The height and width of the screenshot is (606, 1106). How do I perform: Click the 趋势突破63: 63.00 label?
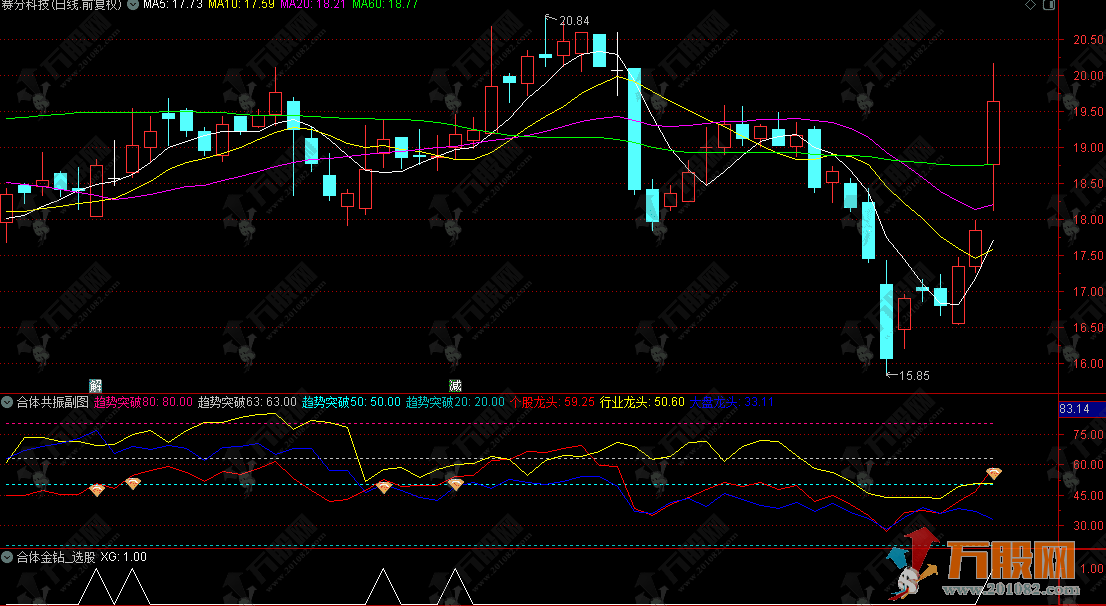pyautogui.click(x=248, y=402)
